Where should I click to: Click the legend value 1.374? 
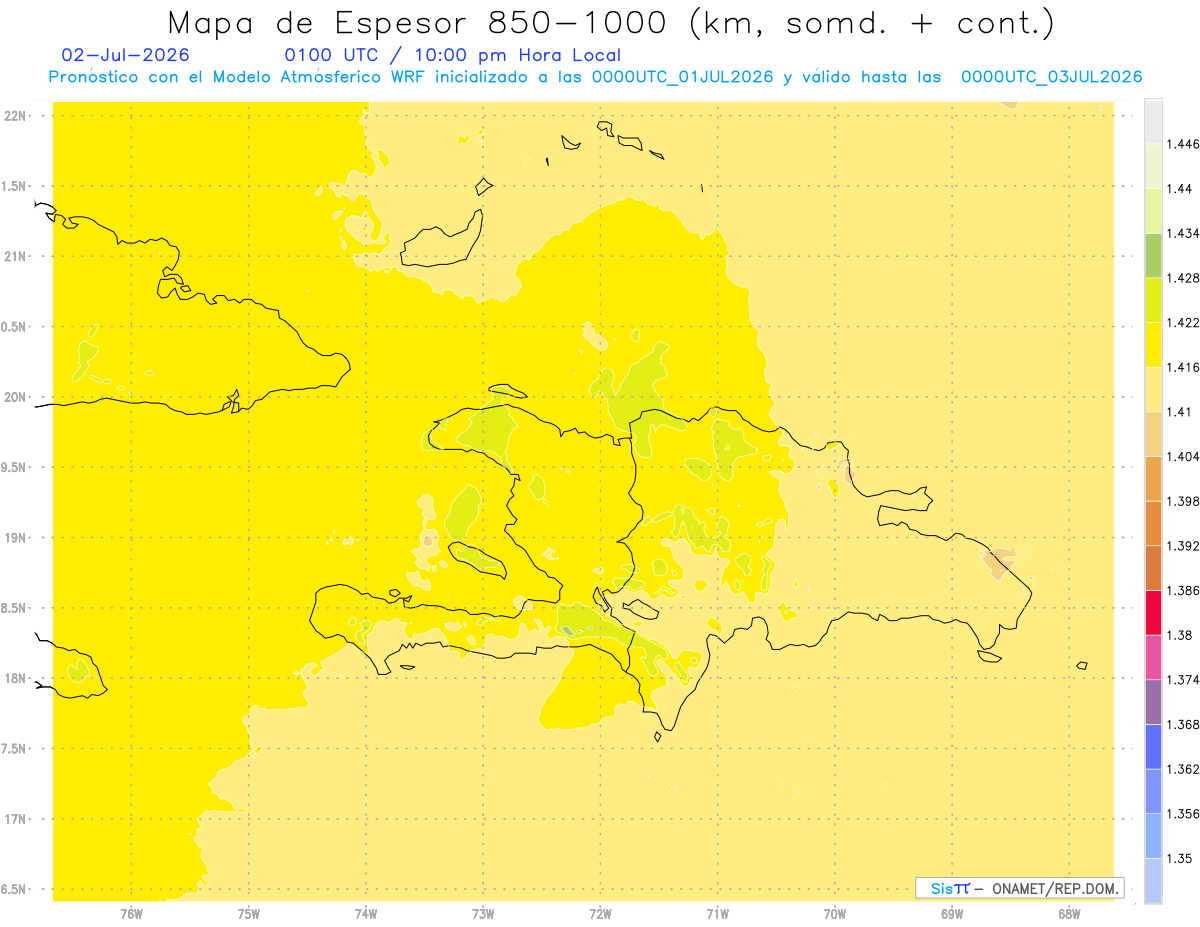point(1185,680)
